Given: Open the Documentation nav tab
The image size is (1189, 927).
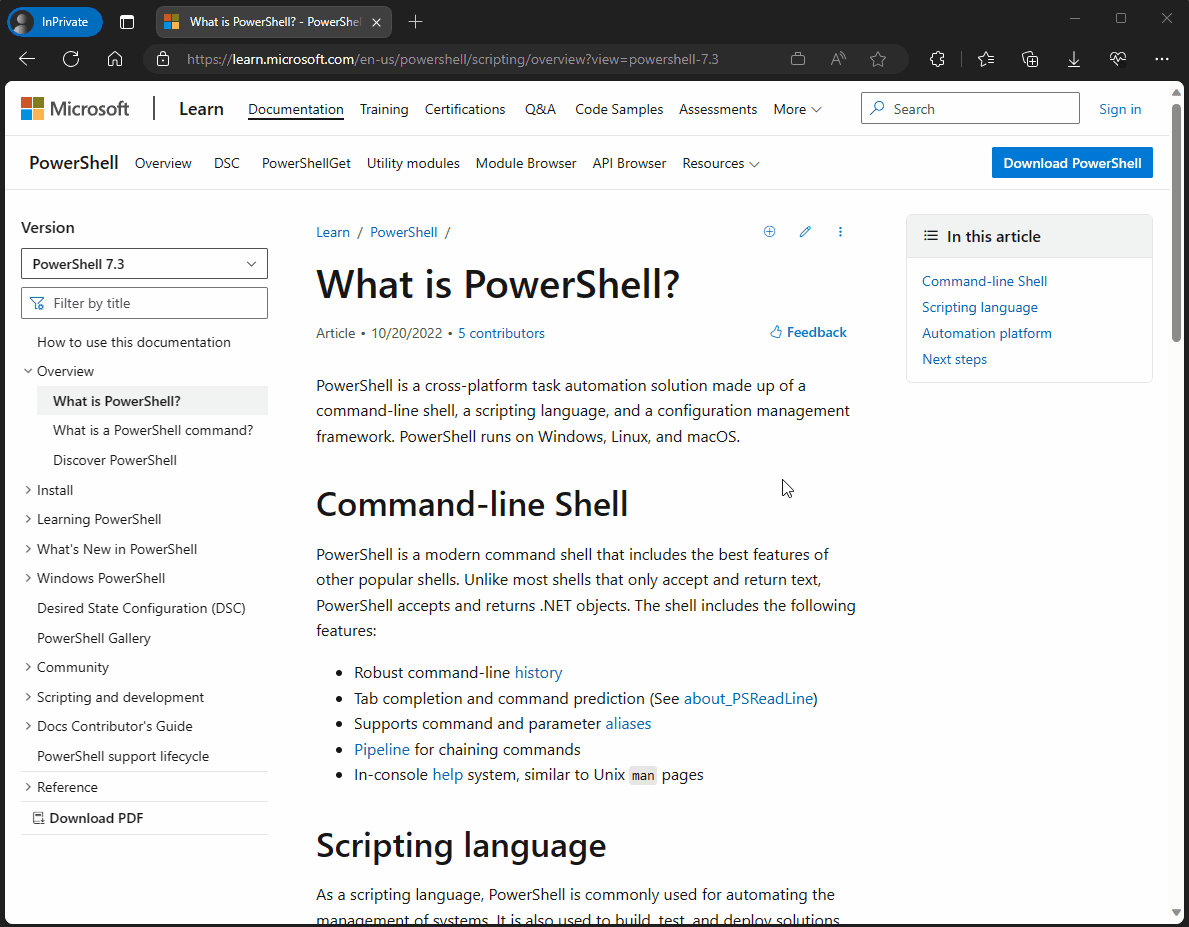Looking at the screenshot, I should [x=296, y=109].
